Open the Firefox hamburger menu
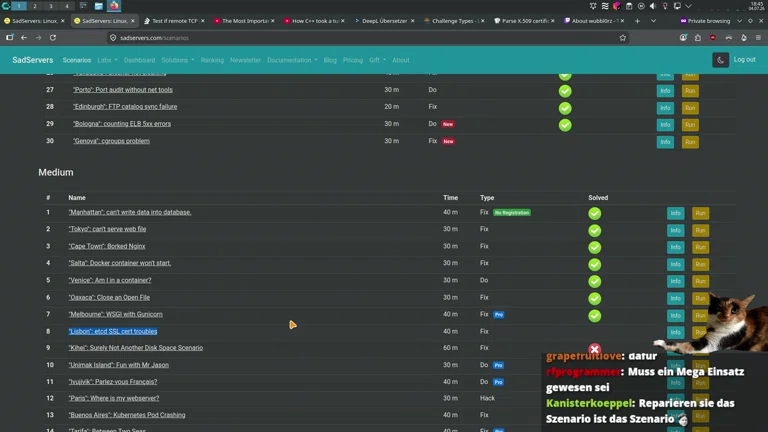 click(x=758, y=38)
